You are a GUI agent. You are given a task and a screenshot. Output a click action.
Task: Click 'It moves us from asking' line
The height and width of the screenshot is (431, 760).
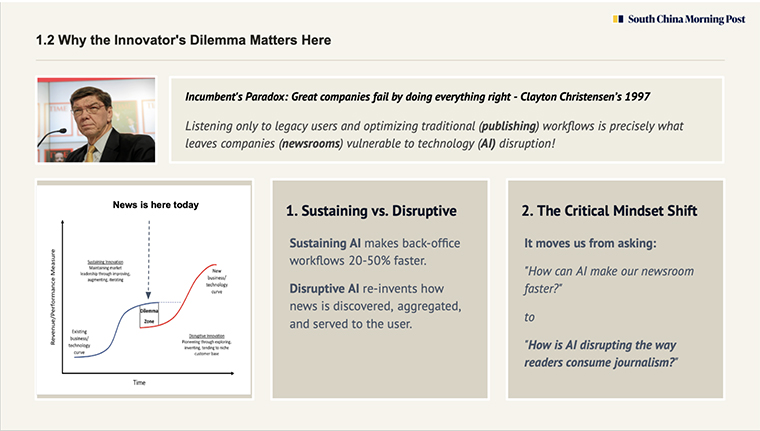pyautogui.click(x=590, y=243)
